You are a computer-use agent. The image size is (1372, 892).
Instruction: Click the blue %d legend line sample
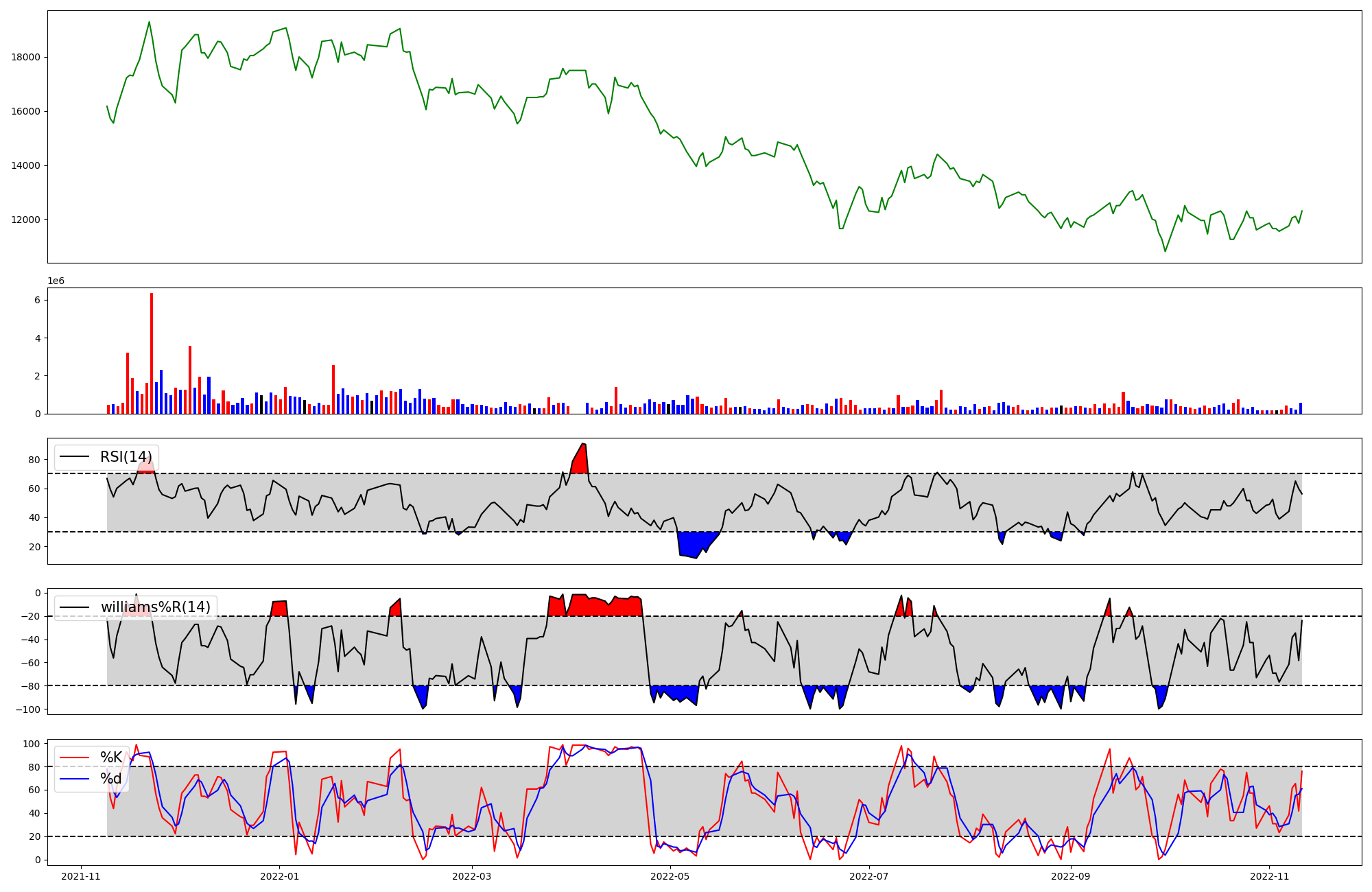click(x=75, y=779)
